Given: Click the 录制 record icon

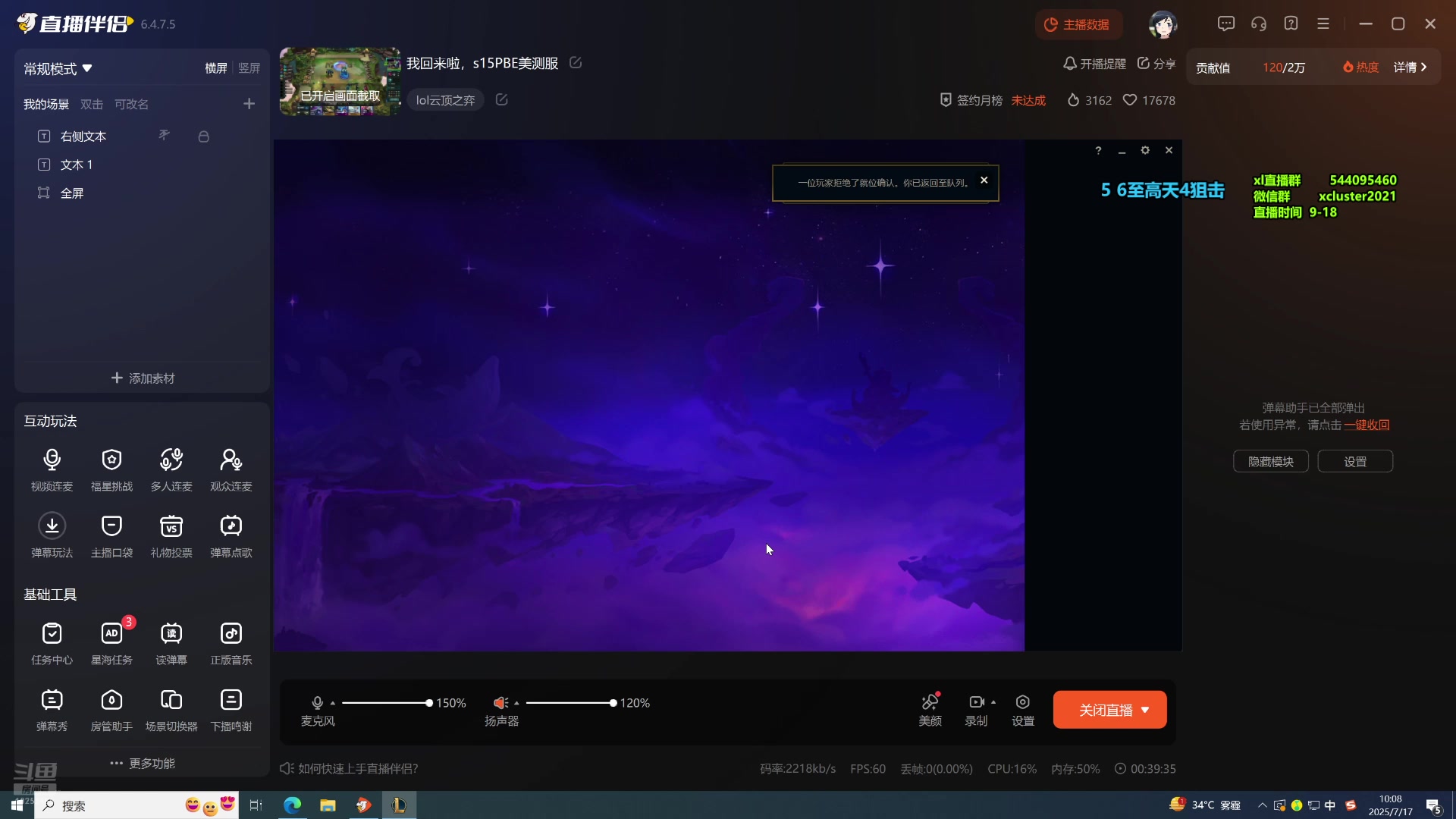Looking at the screenshot, I should click(976, 702).
